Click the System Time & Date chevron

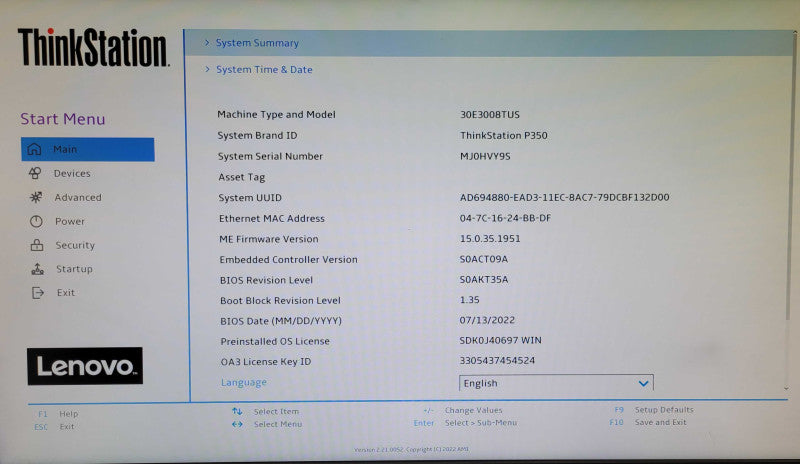[208, 69]
